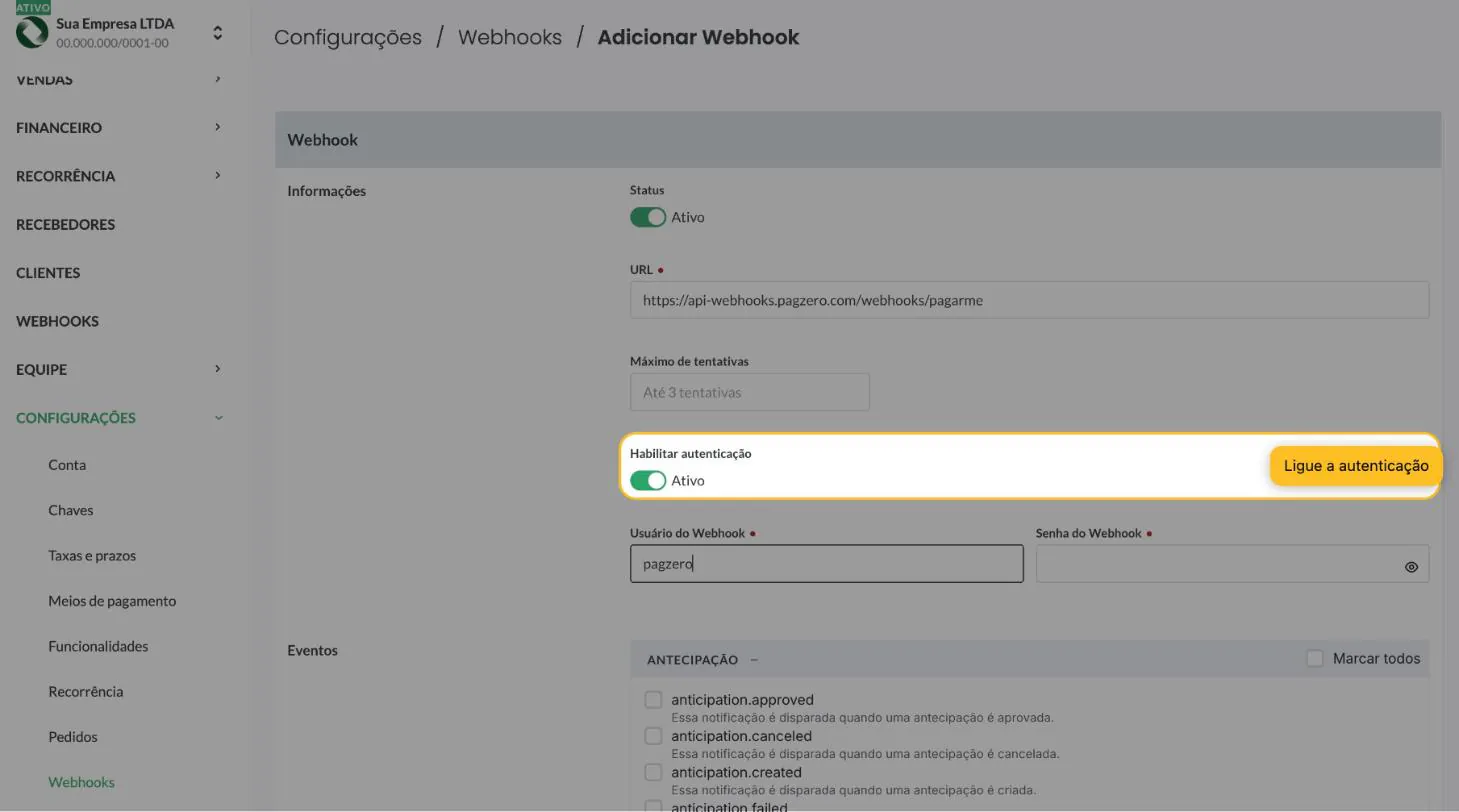Check the anticipation.canceled event

tap(653, 736)
